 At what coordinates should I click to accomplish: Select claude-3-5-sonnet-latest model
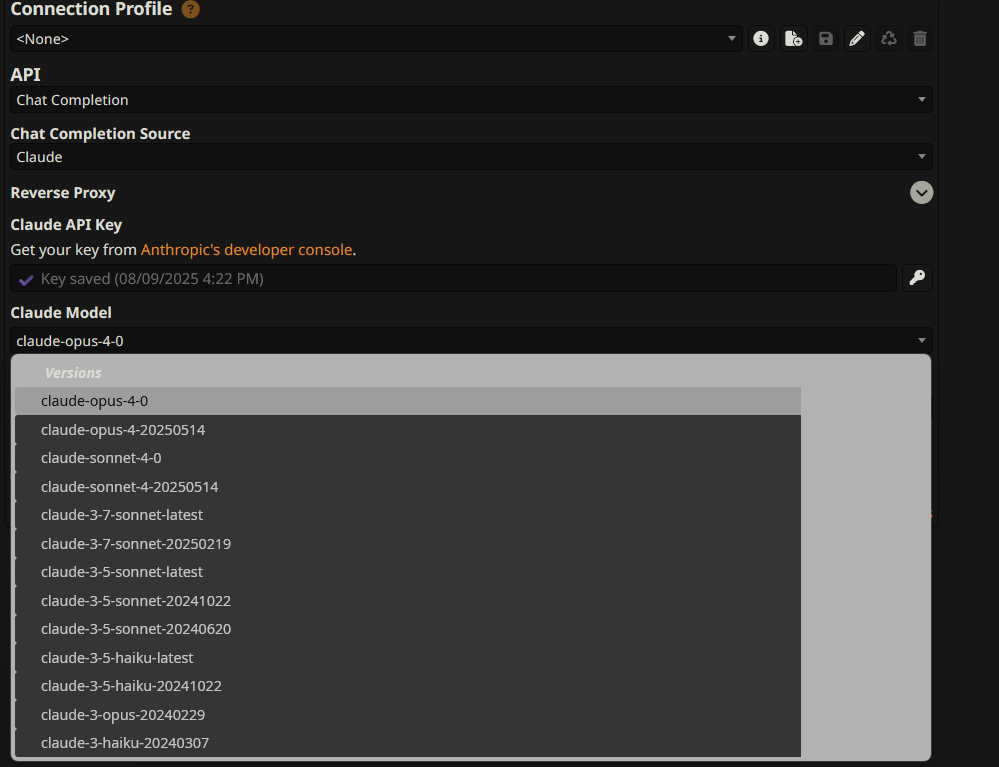pos(408,572)
